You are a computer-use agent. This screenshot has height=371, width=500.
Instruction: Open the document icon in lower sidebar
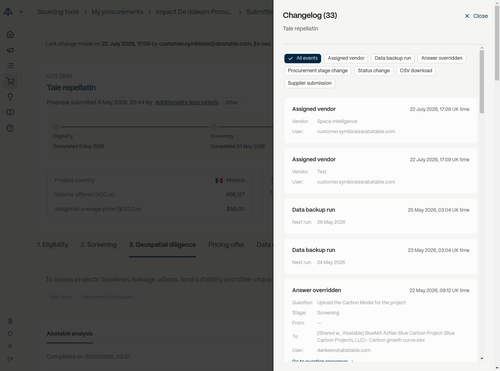click(10, 321)
